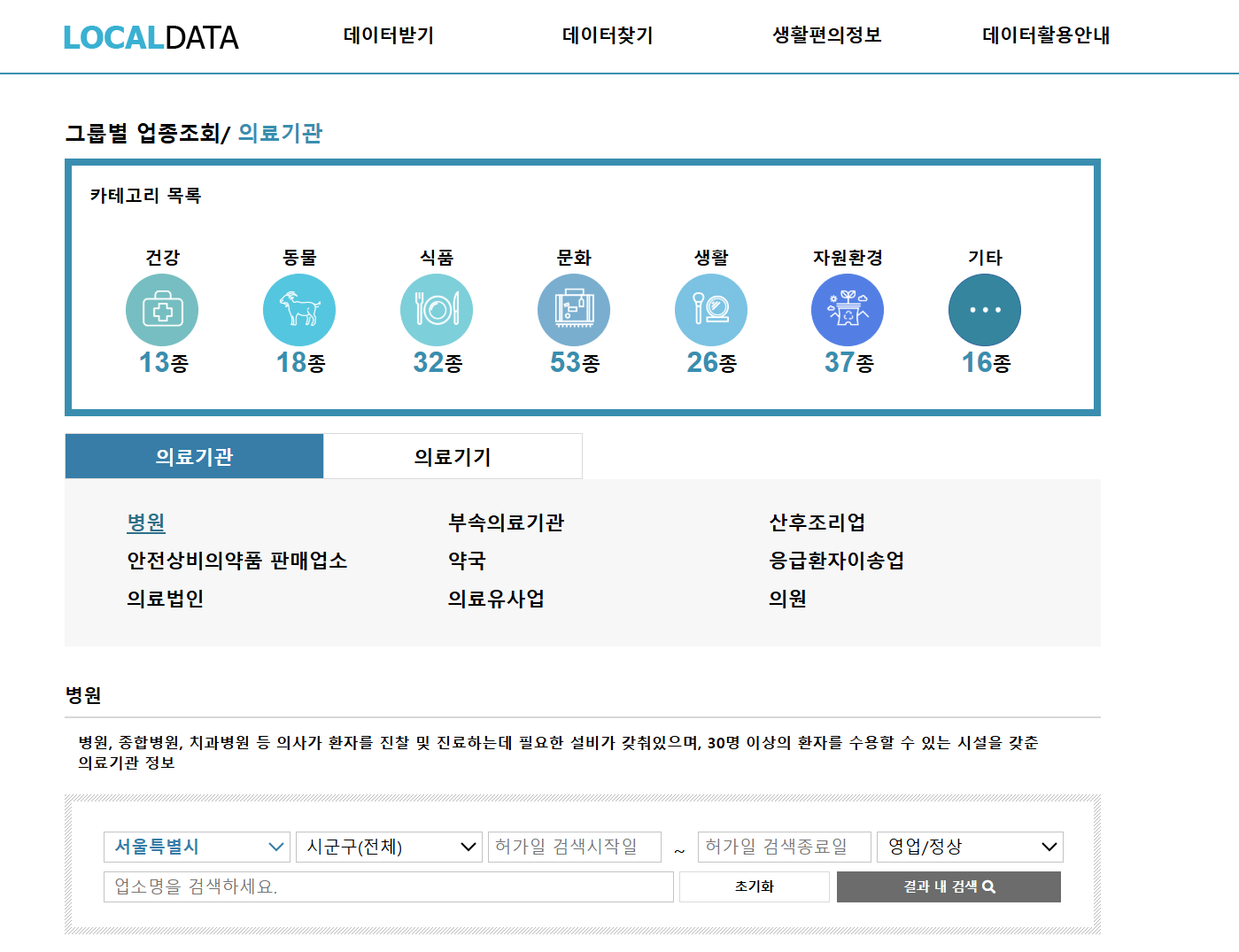Switch to the 의료기관 tab

(x=194, y=456)
